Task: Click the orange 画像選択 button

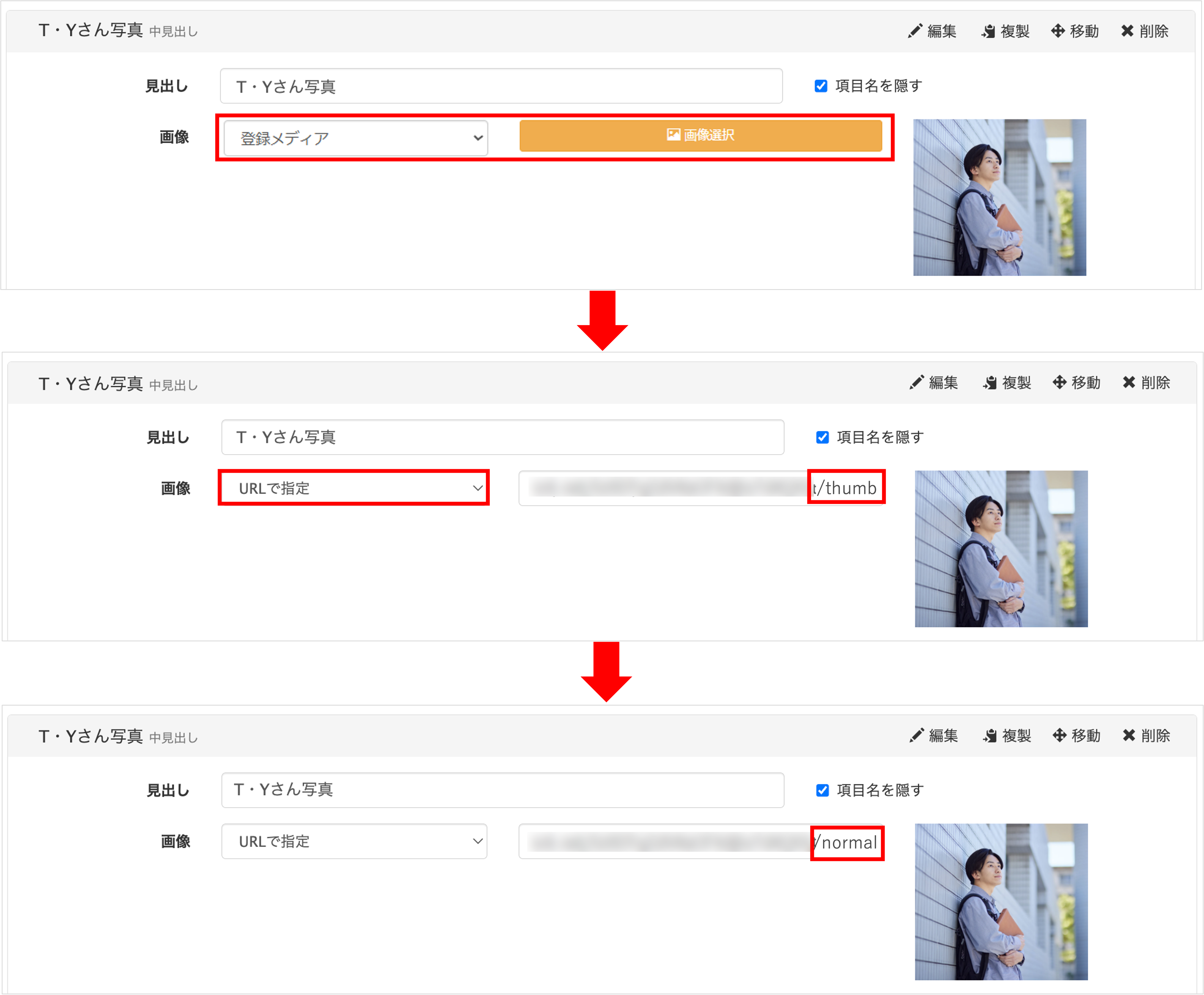Action: pos(700,135)
